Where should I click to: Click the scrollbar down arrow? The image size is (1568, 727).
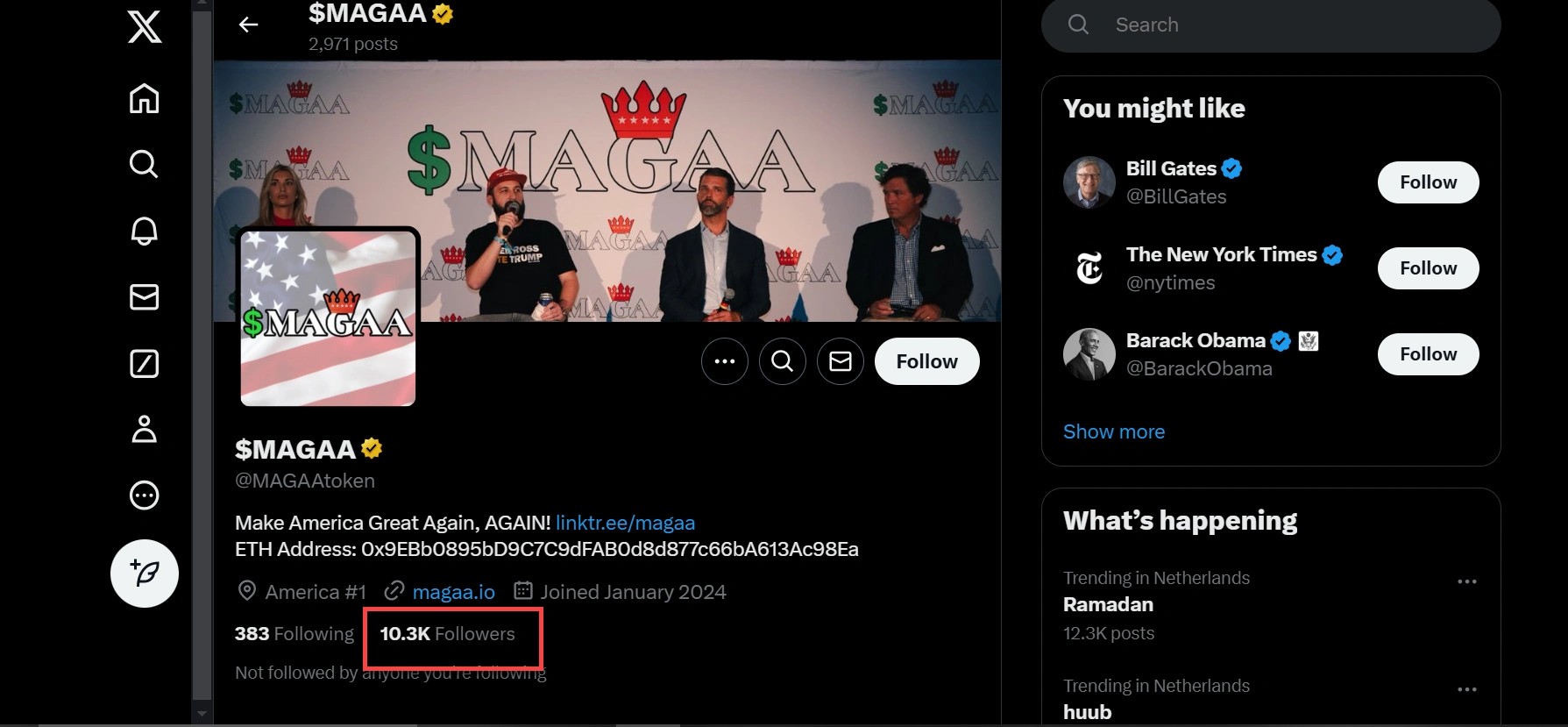(202, 714)
